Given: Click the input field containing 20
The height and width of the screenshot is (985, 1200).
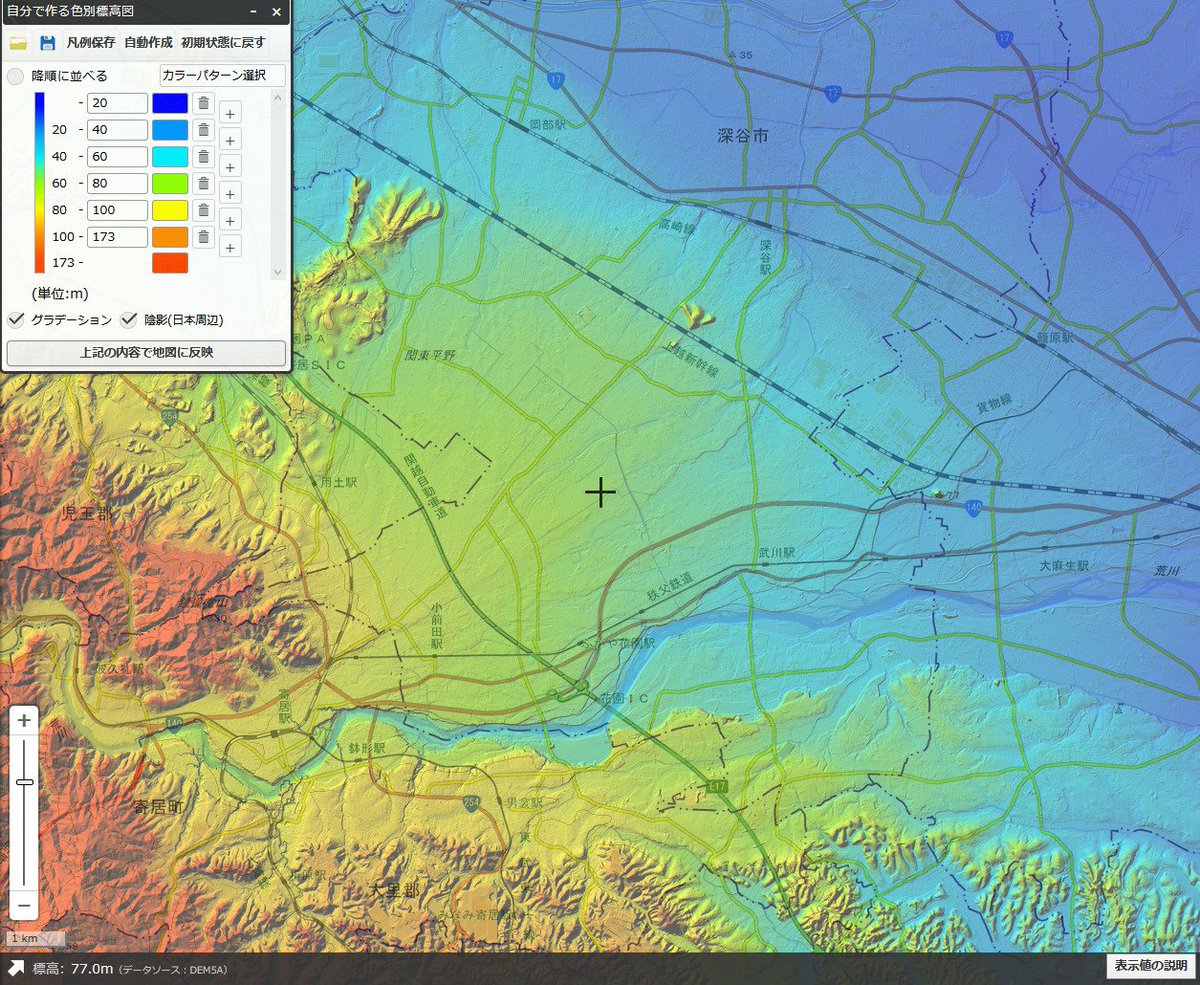Looking at the screenshot, I should 117,103.
